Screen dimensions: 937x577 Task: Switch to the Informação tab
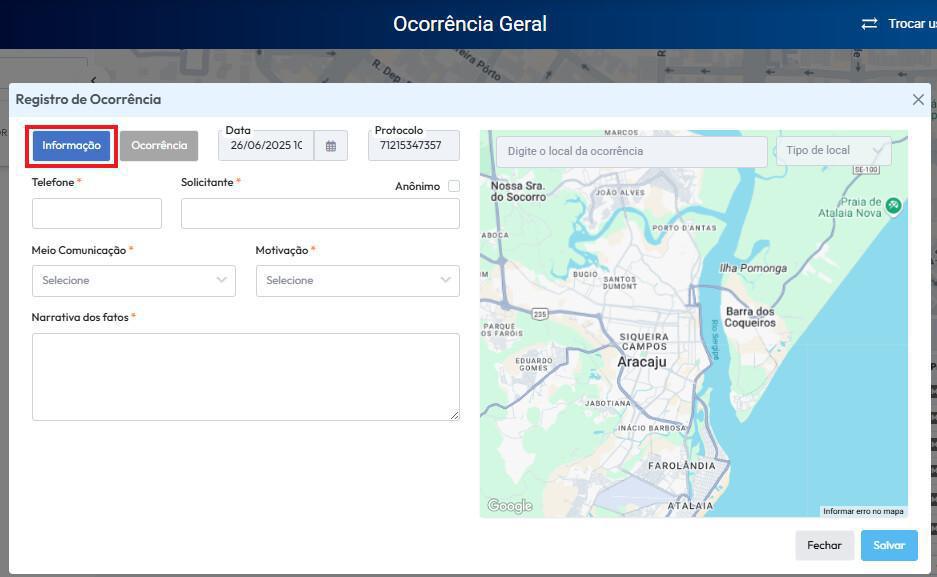tap(71, 146)
